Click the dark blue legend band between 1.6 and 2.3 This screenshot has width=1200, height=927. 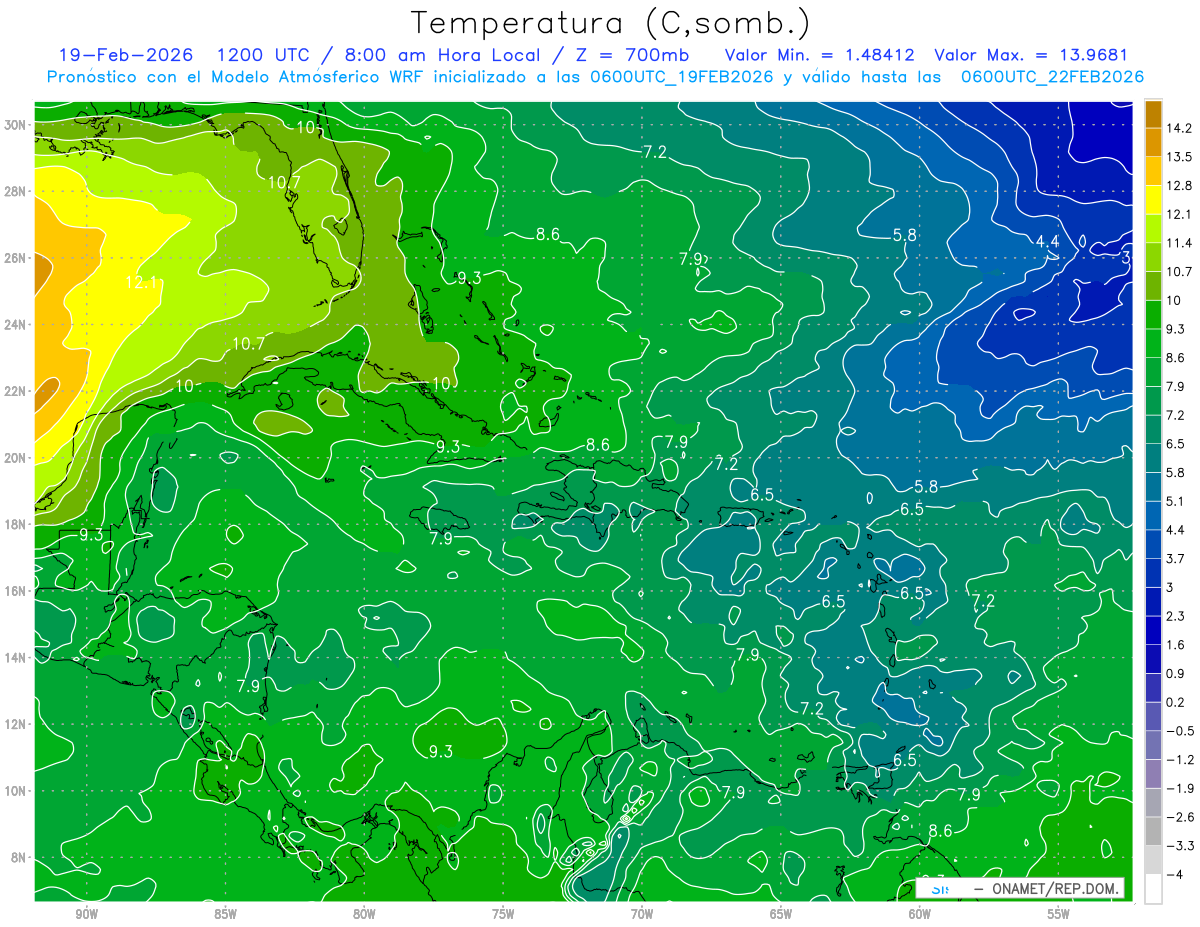point(1153,630)
